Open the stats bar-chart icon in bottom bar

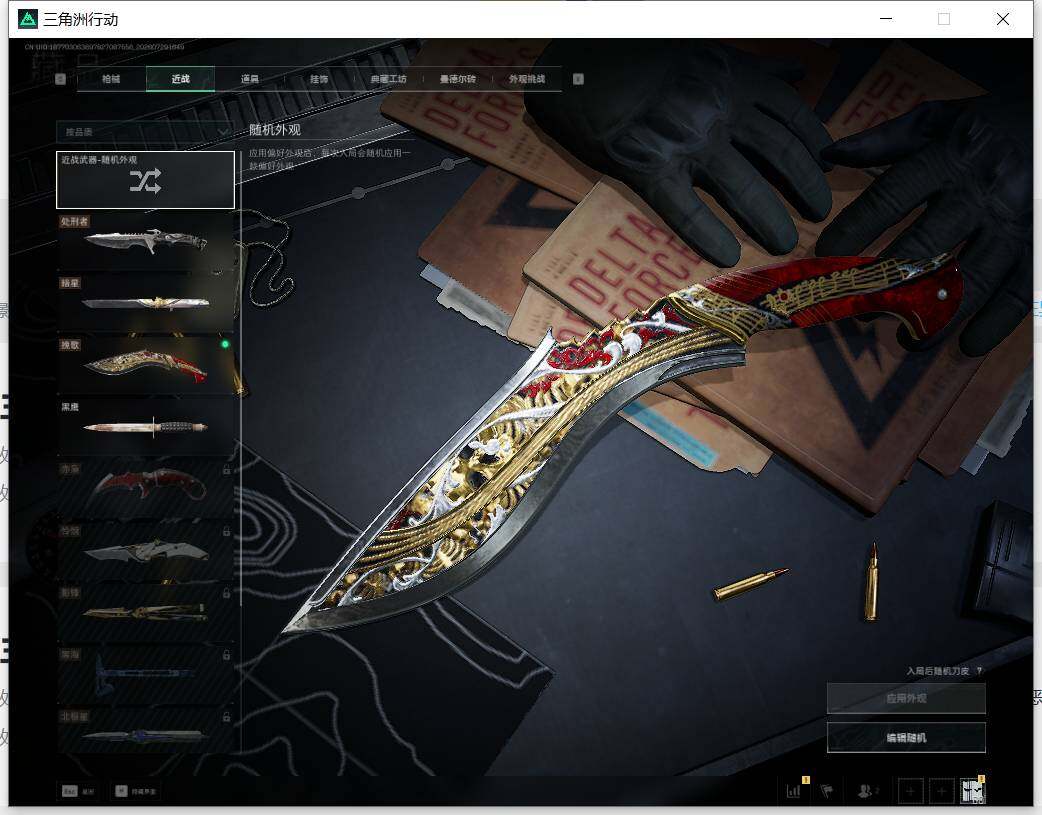(793, 790)
